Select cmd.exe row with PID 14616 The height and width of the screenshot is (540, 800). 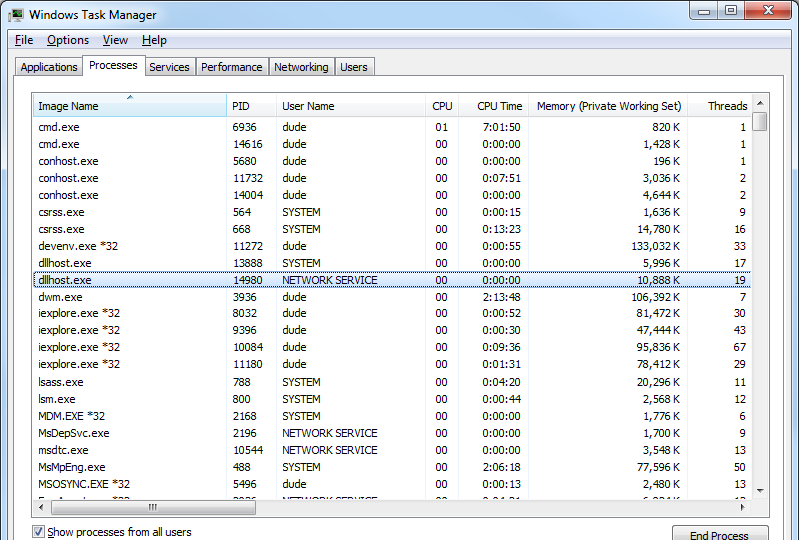coord(392,144)
